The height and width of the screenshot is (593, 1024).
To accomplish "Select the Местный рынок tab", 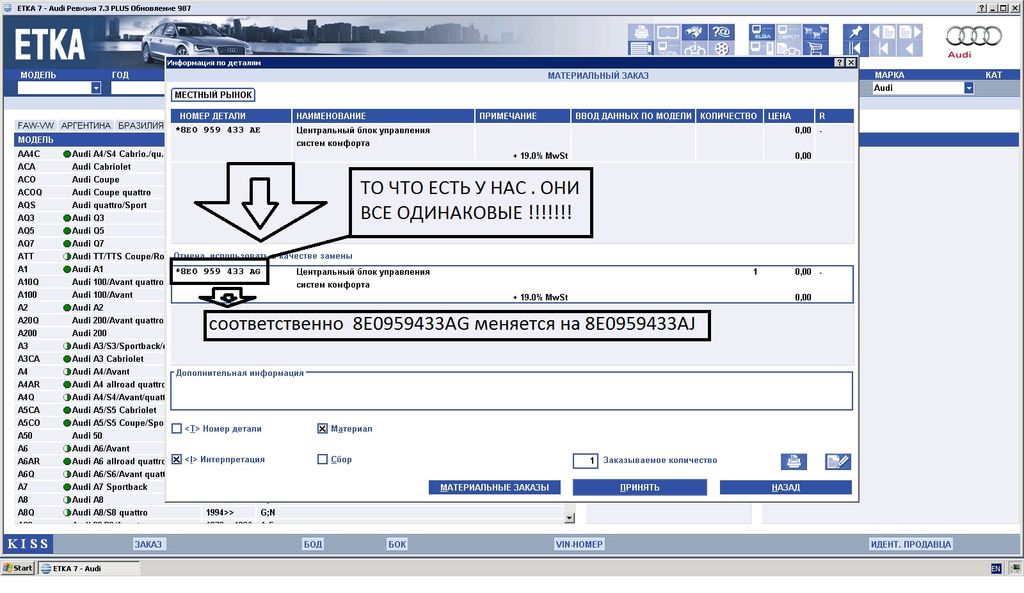I will (213, 95).
